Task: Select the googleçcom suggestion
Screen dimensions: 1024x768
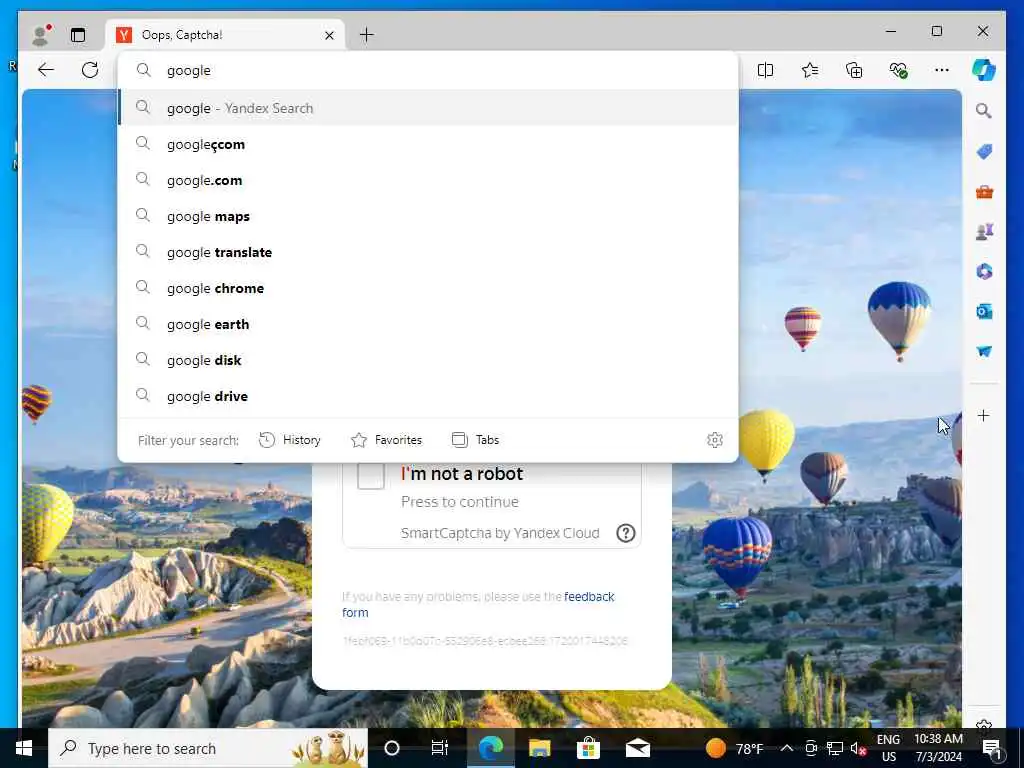Action: click(x=428, y=144)
